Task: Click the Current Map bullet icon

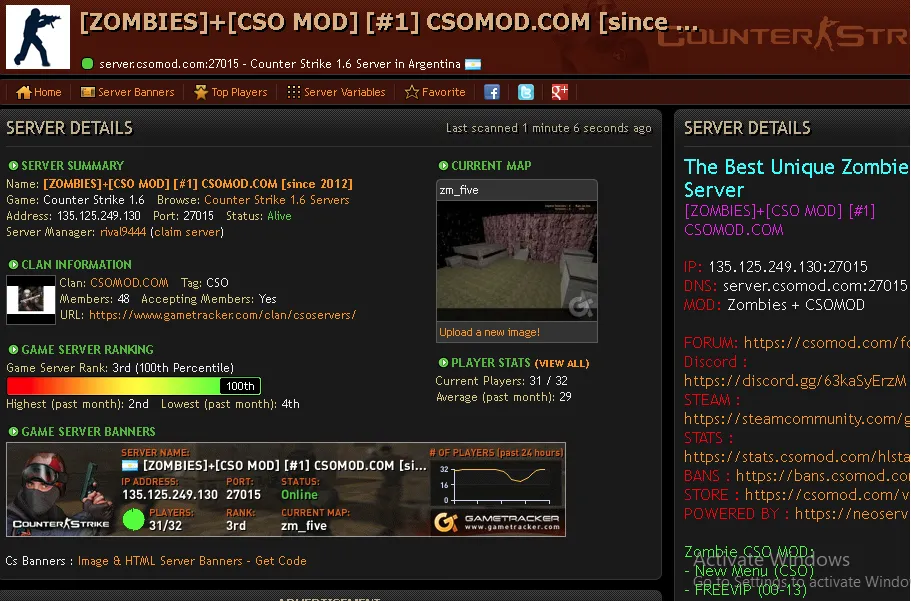Action: (x=443, y=166)
